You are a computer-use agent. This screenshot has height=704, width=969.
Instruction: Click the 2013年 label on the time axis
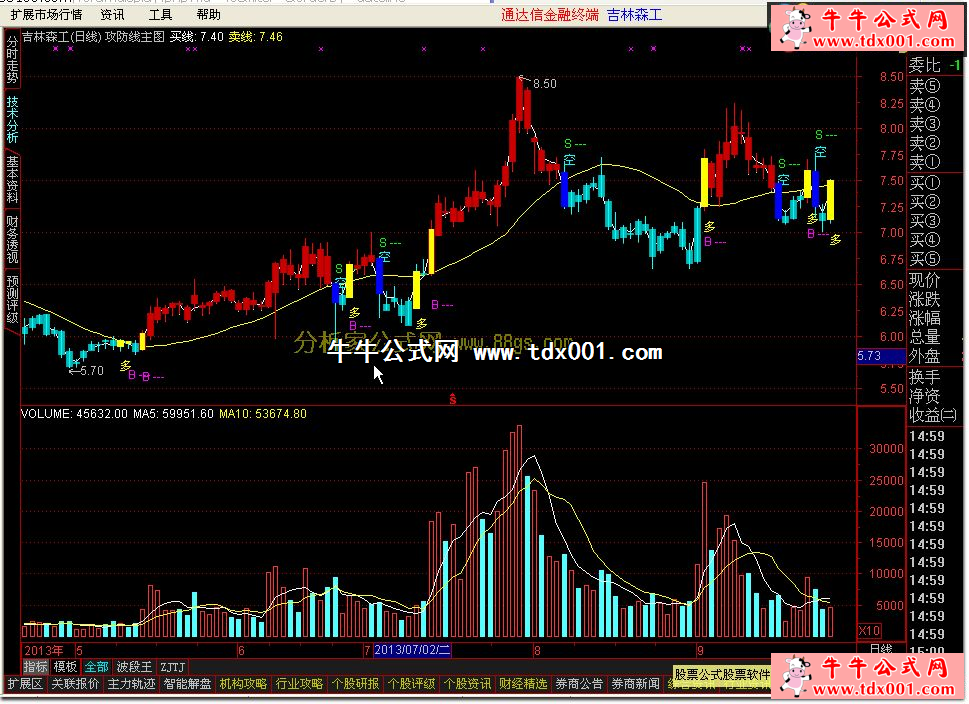tap(43, 650)
